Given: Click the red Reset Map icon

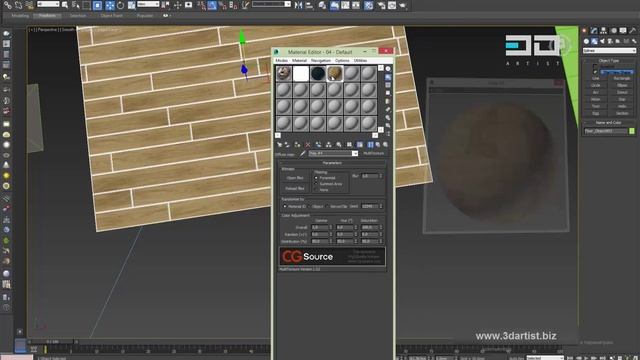Looking at the screenshot, I should click(x=308, y=144).
